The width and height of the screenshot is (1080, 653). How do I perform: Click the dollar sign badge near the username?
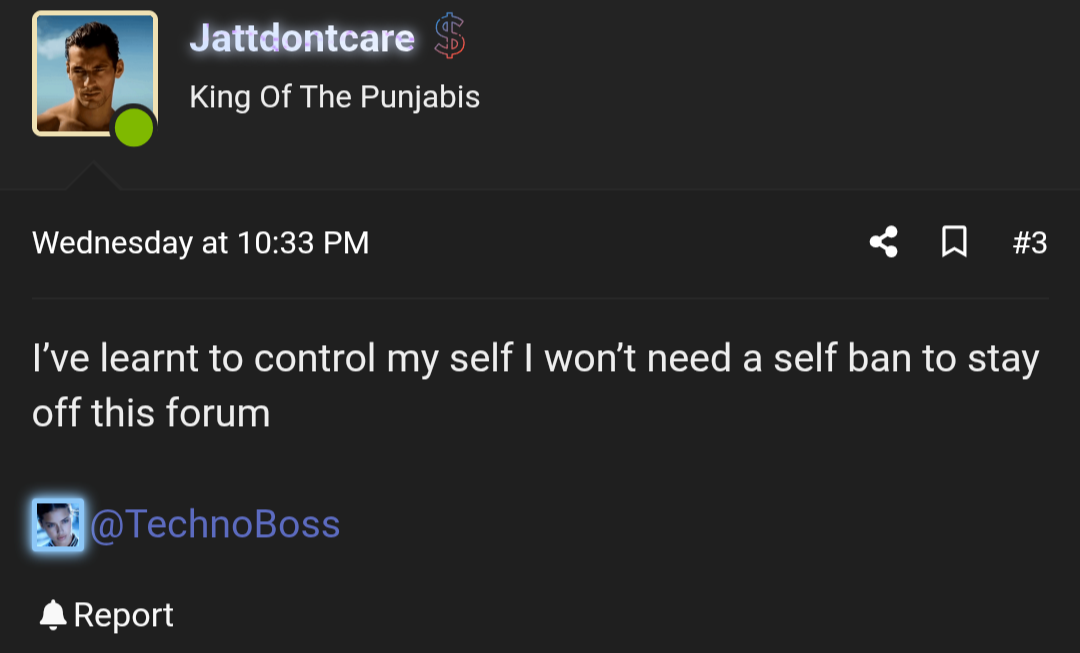point(450,38)
